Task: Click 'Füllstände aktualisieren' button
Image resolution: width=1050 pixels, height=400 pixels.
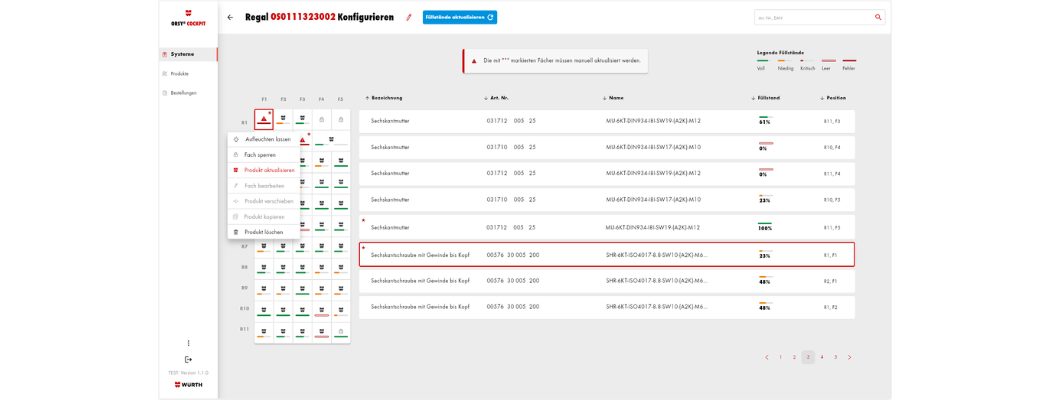Action: [x=459, y=17]
